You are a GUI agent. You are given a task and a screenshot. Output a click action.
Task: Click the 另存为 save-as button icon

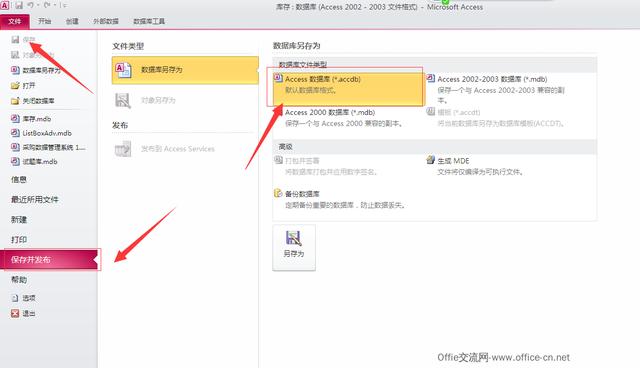coord(293,239)
